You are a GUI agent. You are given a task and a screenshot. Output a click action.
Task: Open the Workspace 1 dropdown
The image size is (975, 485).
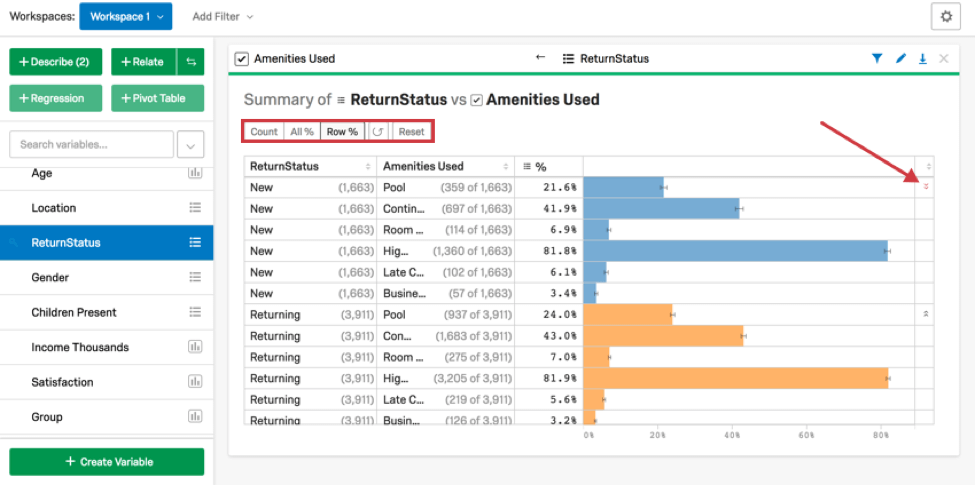125,17
